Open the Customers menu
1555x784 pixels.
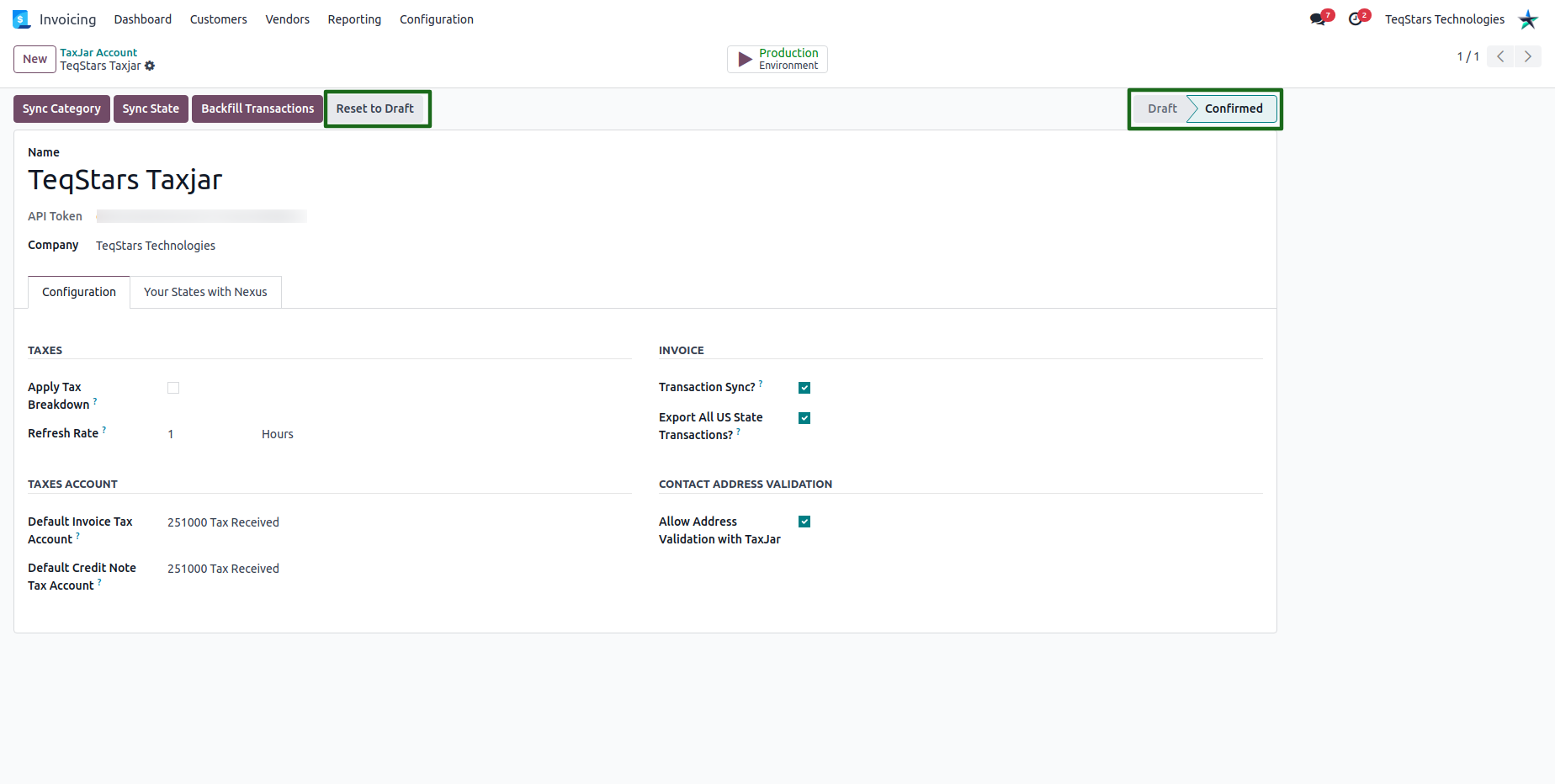[219, 19]
